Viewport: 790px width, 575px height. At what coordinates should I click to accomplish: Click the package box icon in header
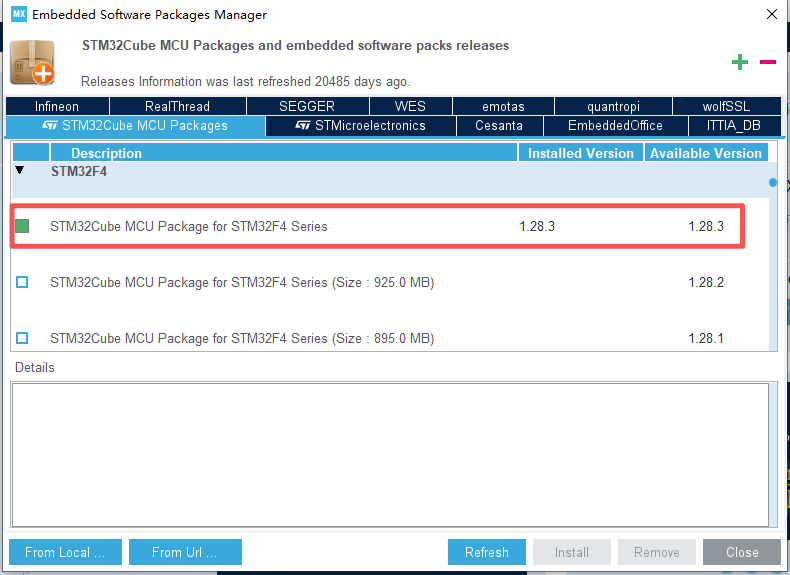pyautogui.click(x=32, y=62)
